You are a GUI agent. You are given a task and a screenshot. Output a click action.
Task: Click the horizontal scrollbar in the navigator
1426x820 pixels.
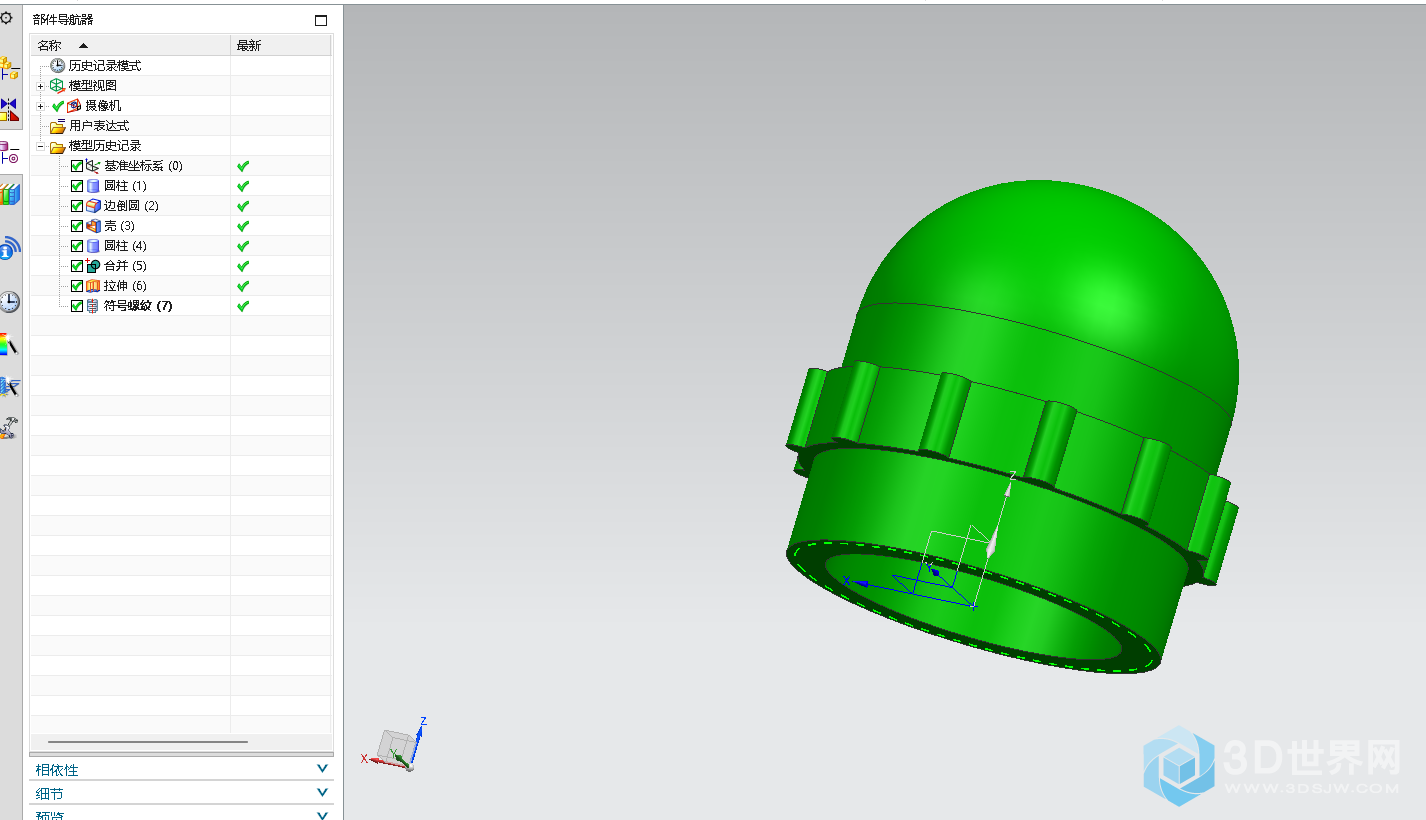148,742
